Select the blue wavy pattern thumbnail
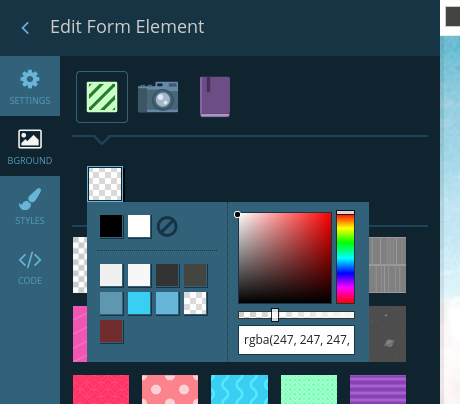Image resolution: width=460 pixels, height=404 pixels. [239, 389]
